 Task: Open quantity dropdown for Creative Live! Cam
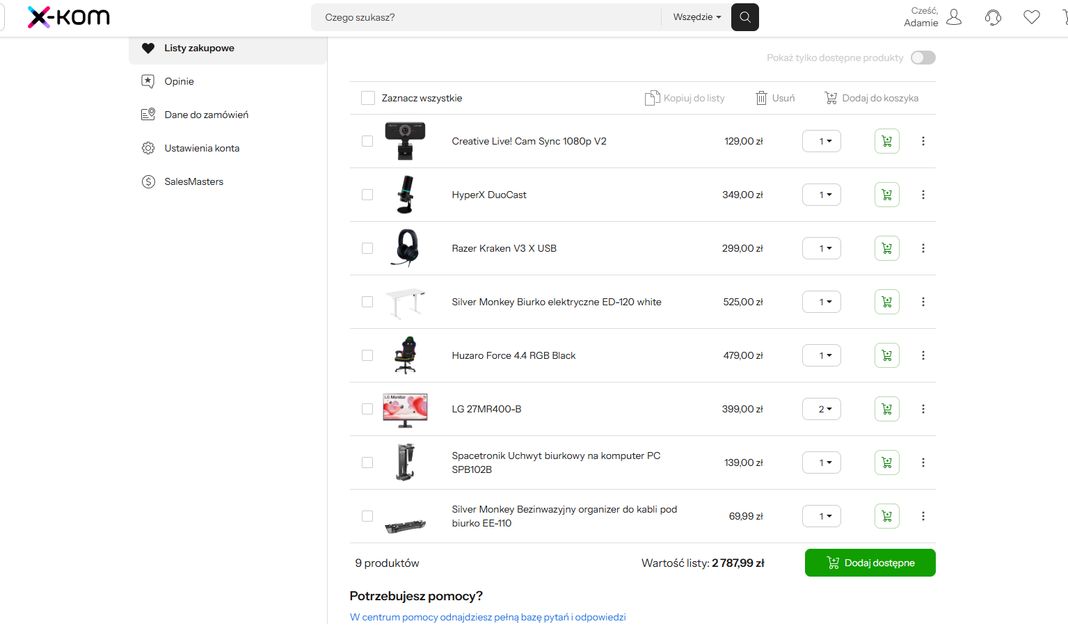(821, 141)
